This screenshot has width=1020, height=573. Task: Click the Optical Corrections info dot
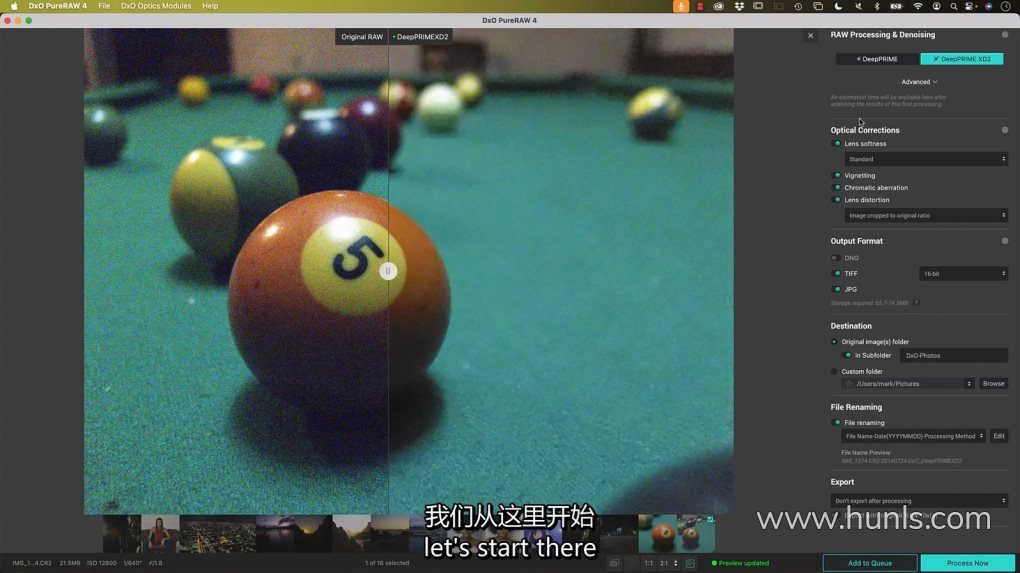point(1005,130)
